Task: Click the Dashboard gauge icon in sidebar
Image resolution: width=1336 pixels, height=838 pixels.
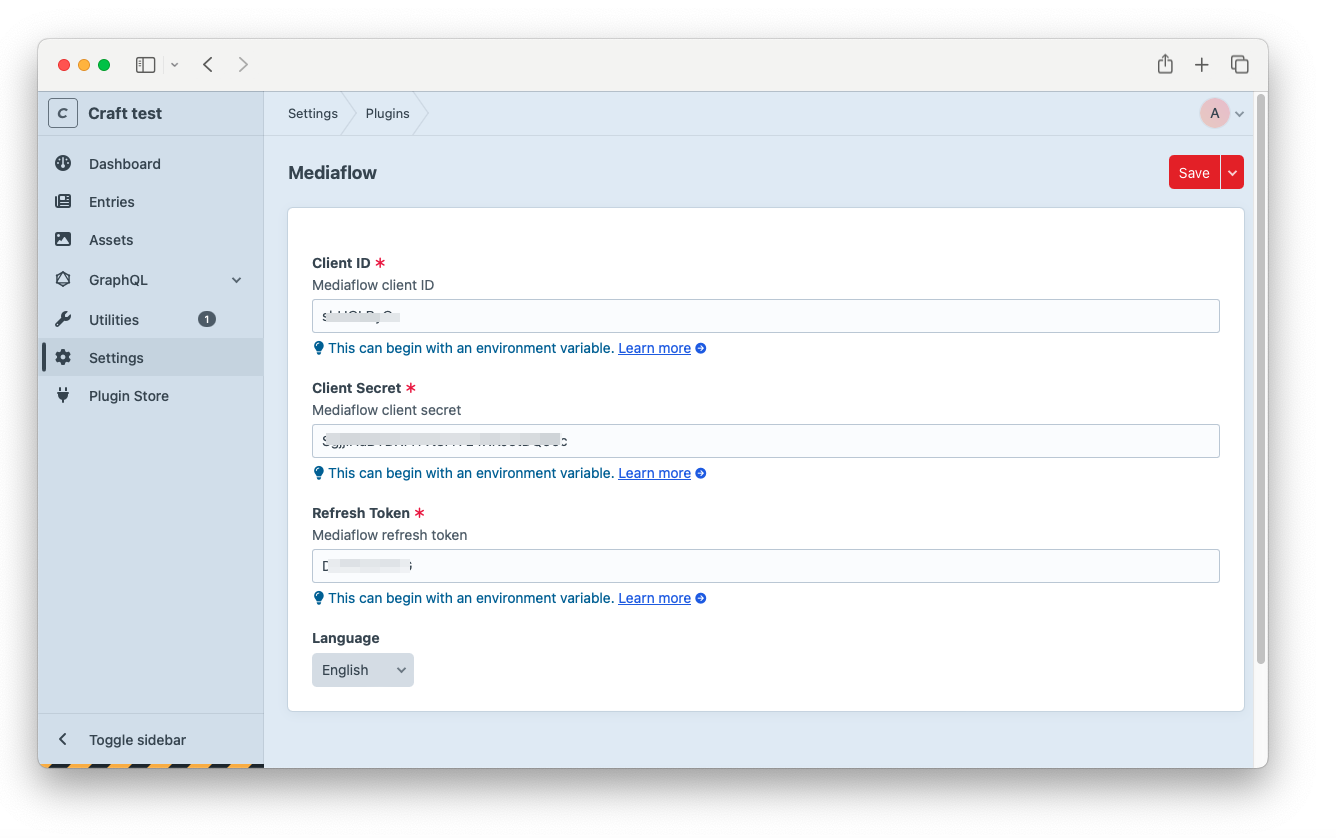Action: click(x=63, y=163)
